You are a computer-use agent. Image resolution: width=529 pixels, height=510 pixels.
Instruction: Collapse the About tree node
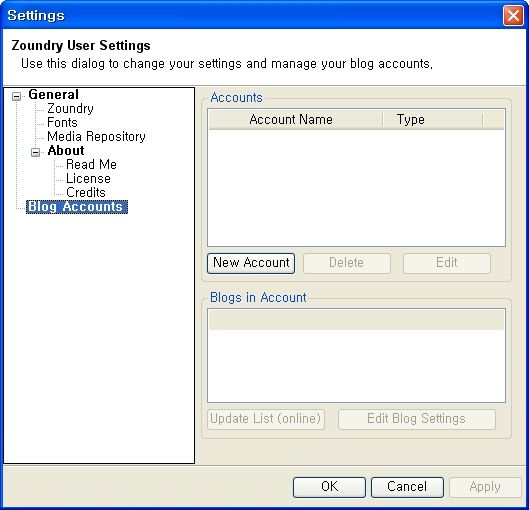[x=35, y=152]
